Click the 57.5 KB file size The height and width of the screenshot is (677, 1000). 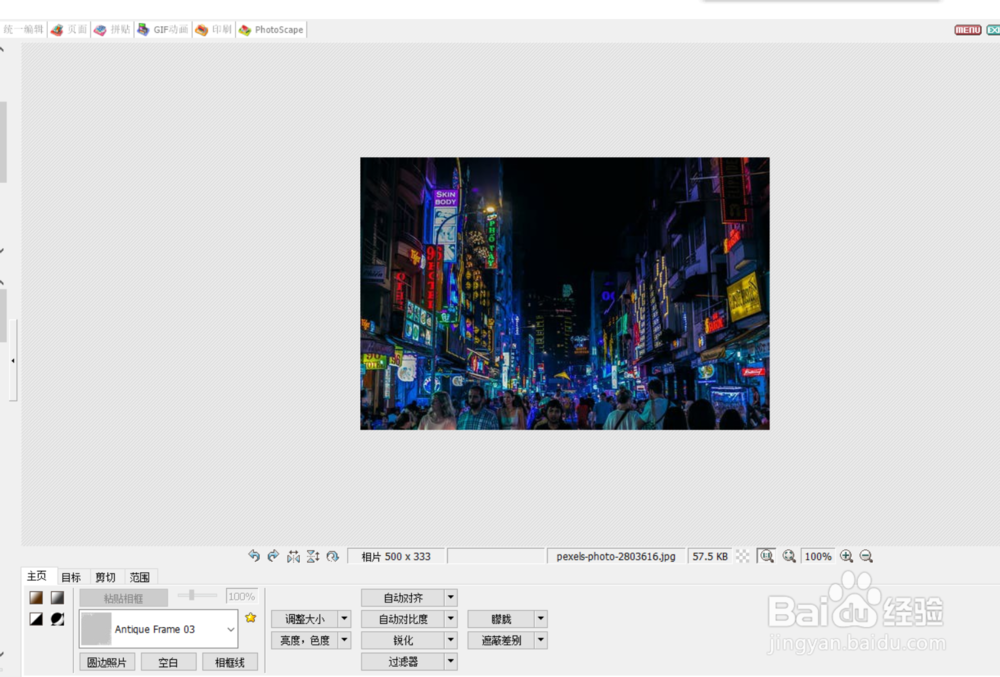[x=710, y=556]
